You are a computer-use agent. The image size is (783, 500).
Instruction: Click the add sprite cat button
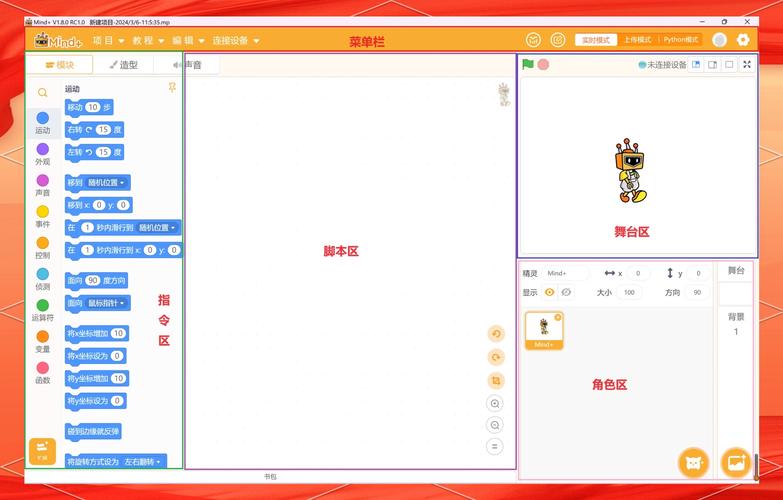[x=692, y=462]
